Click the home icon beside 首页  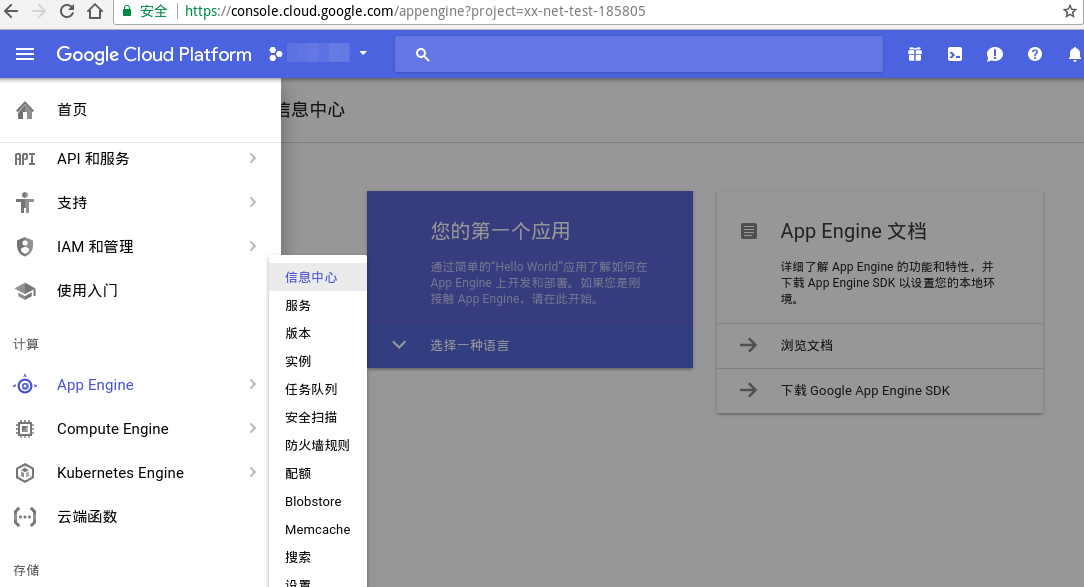pos(25,110)
